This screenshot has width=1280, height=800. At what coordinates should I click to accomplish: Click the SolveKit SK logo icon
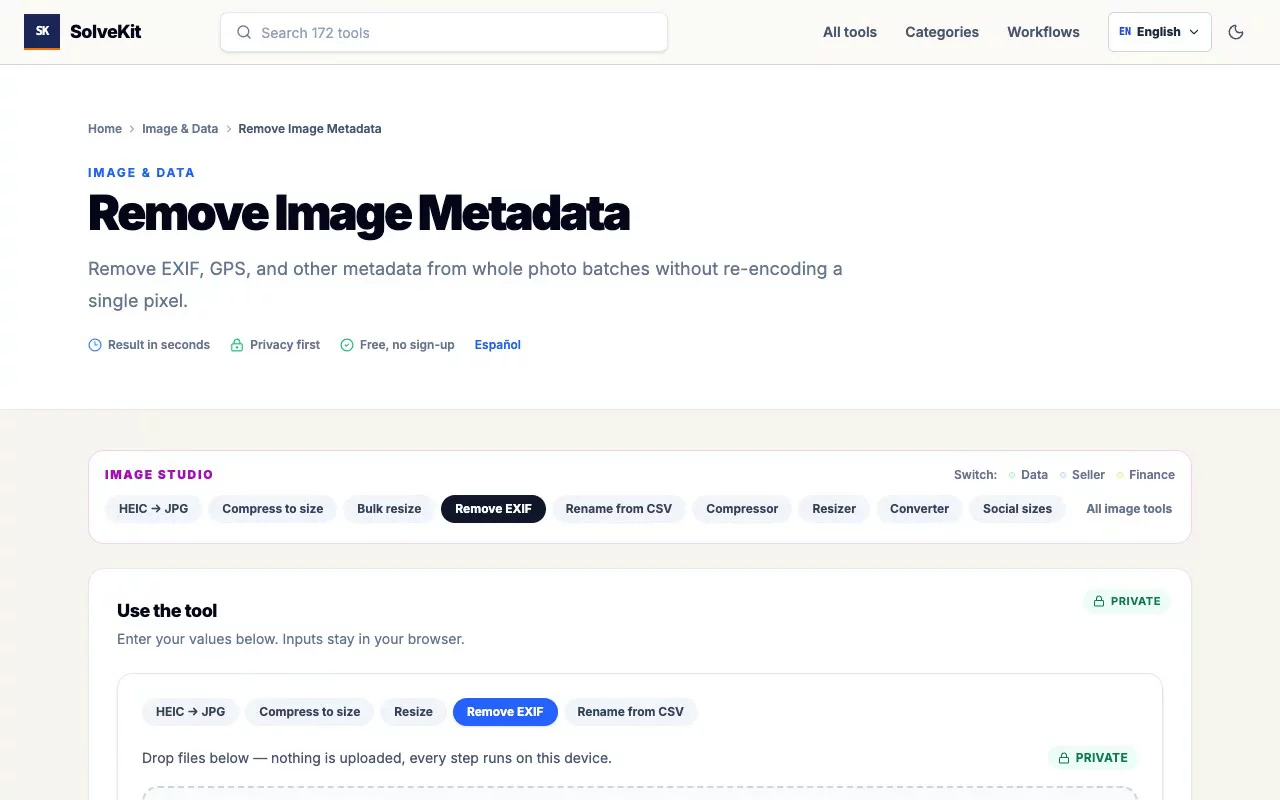(x=42, y=32)
